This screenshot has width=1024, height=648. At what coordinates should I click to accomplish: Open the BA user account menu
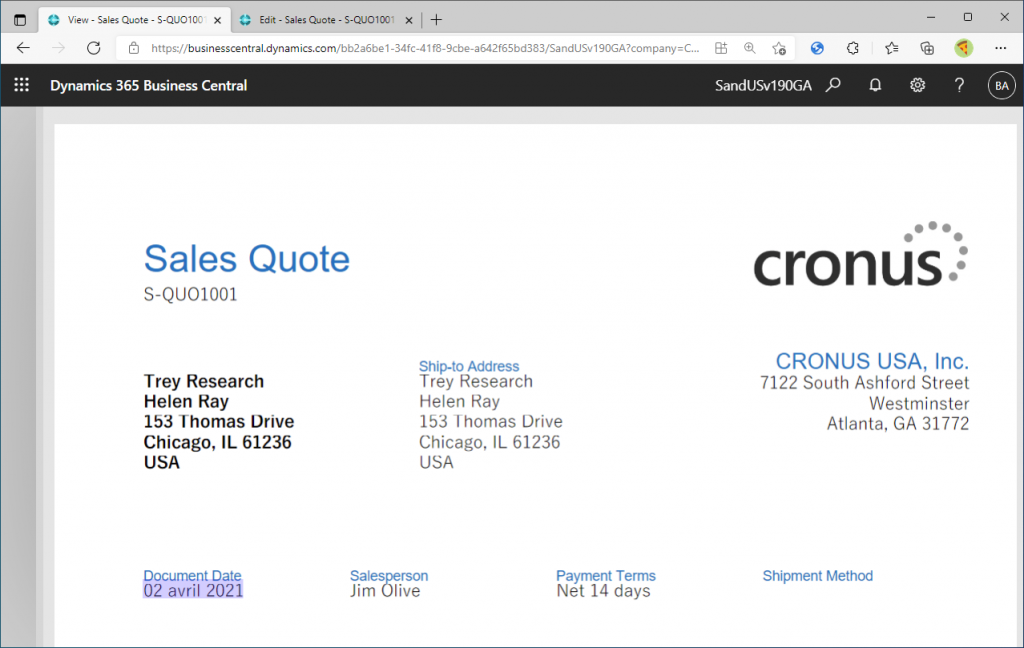[x=1001, y=86]
